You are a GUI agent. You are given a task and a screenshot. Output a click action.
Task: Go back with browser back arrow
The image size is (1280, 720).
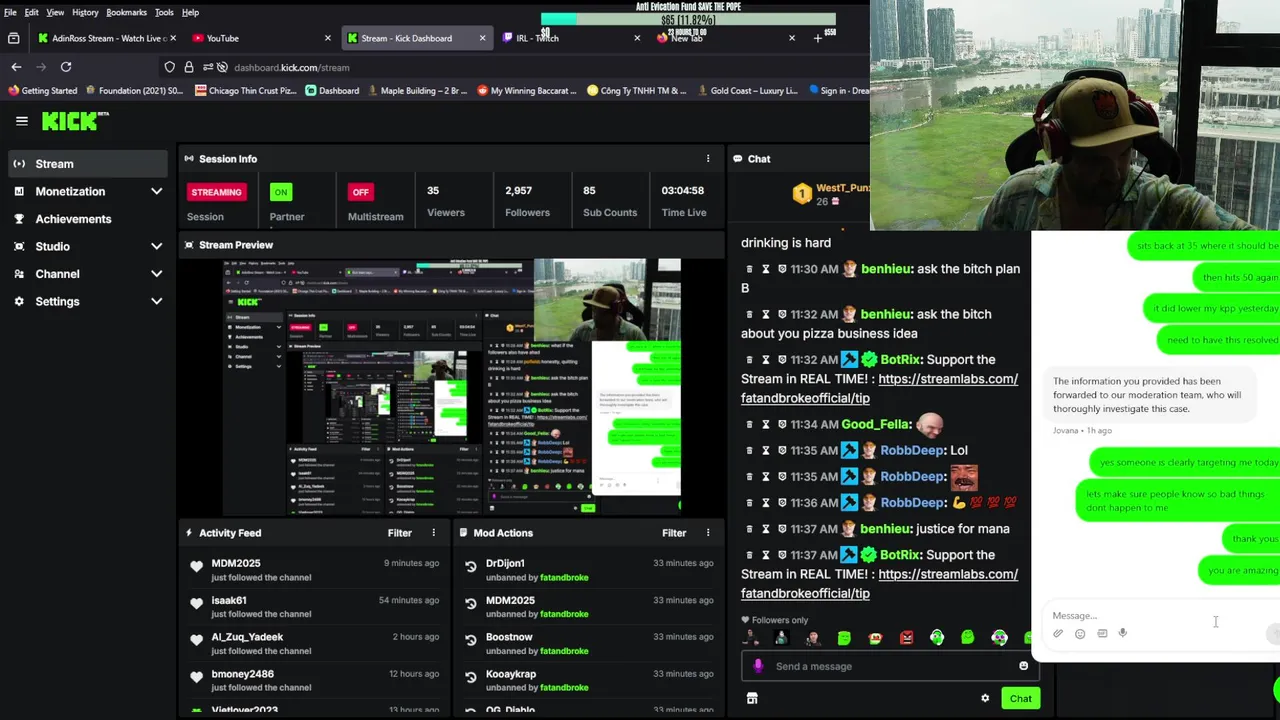coord(16,67)
